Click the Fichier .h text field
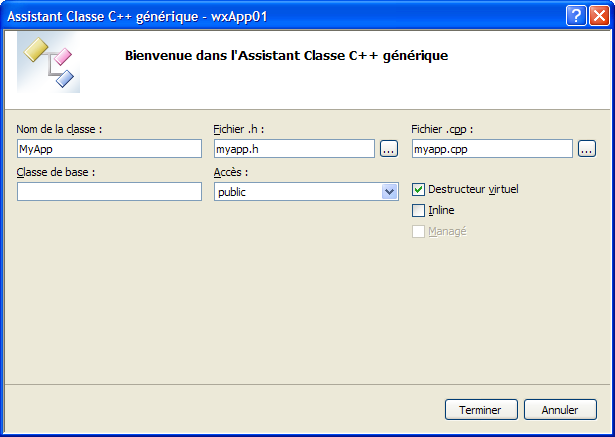The width and height of the screenshot is (615, 437). click(x=293, y=149)
